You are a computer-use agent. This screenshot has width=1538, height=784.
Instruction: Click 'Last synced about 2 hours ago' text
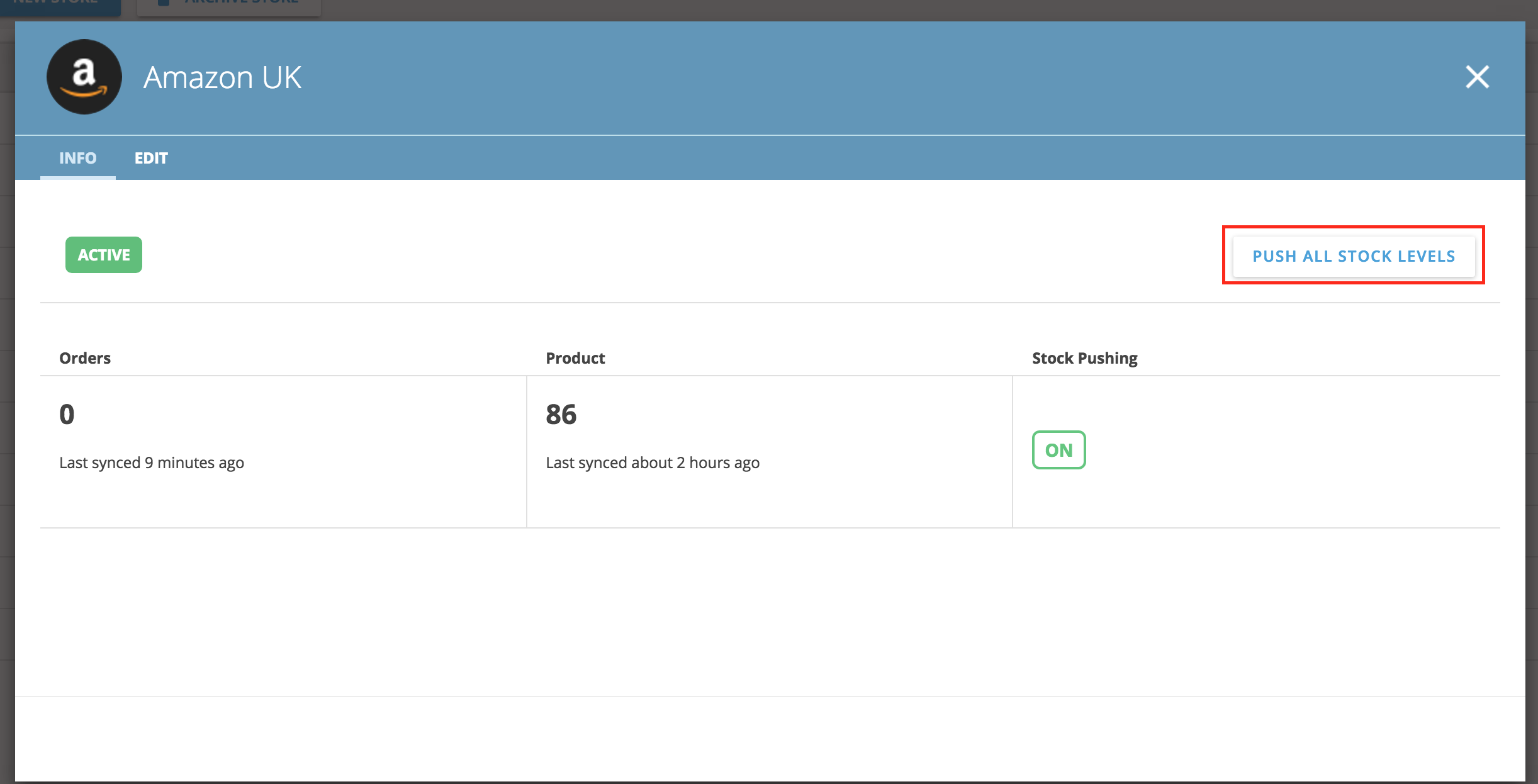click(653, 463)
